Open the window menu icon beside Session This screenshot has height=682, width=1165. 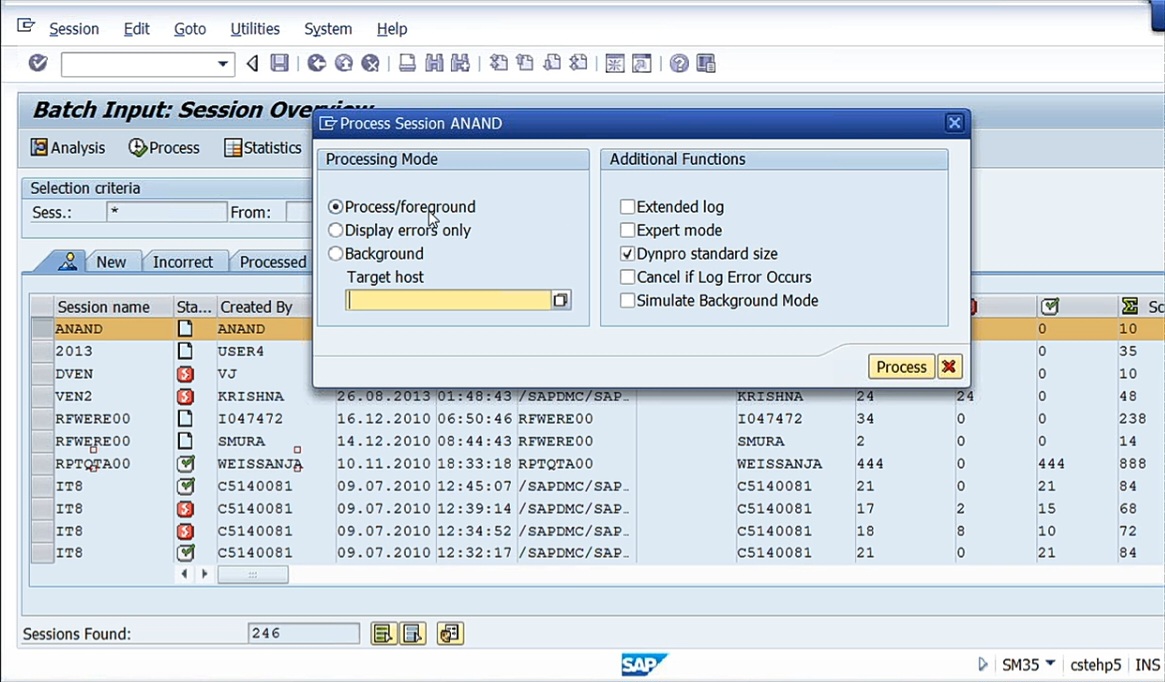[x=26, y=27]
